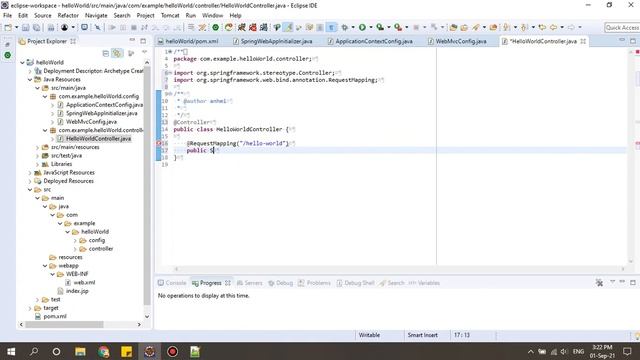Toggle Link with Editor in Project Explorer

(117, 53)
